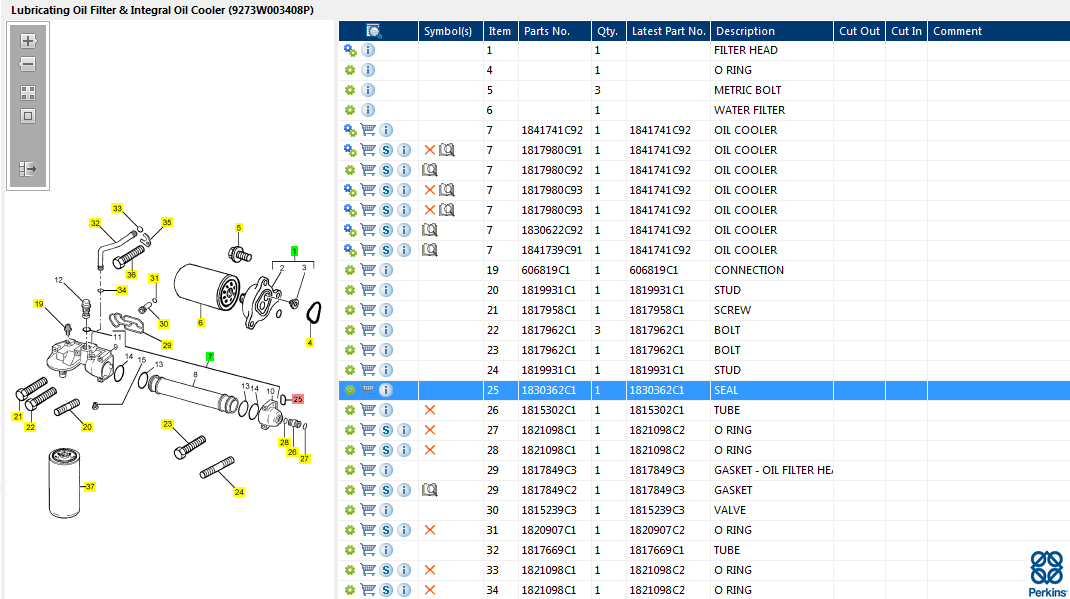Click the red X for item 31 O RING
This screenshot has height=599, width=1070.
pyautogui.click(x=430, y=530)
